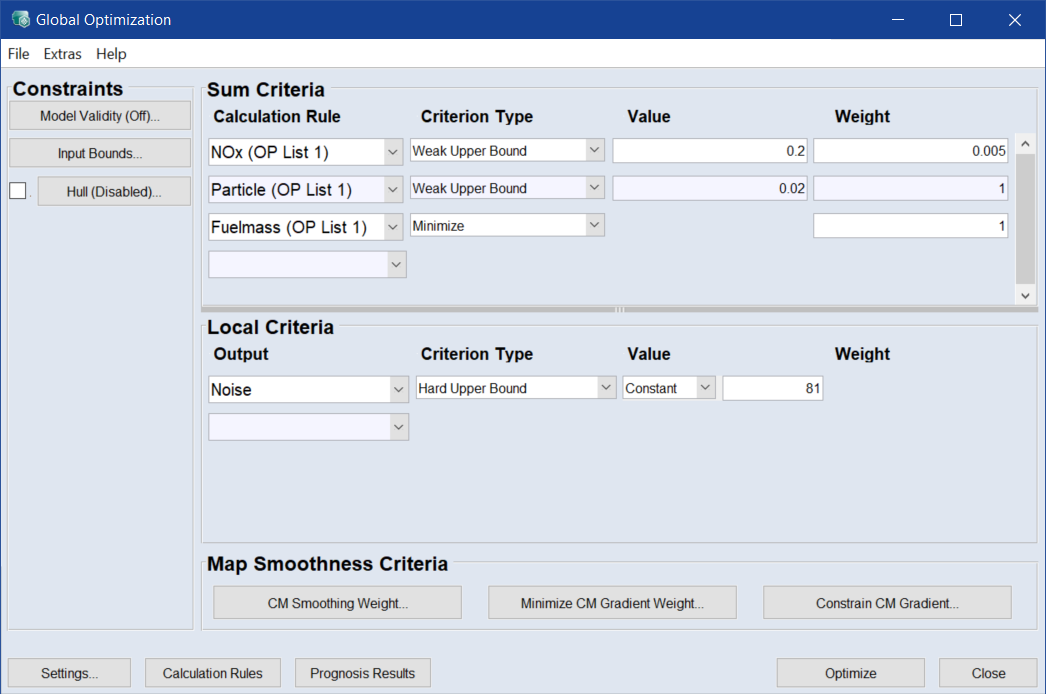This screenshot has width=1046, height=694.
Task: Open the File menu
Action: (18, 54)
